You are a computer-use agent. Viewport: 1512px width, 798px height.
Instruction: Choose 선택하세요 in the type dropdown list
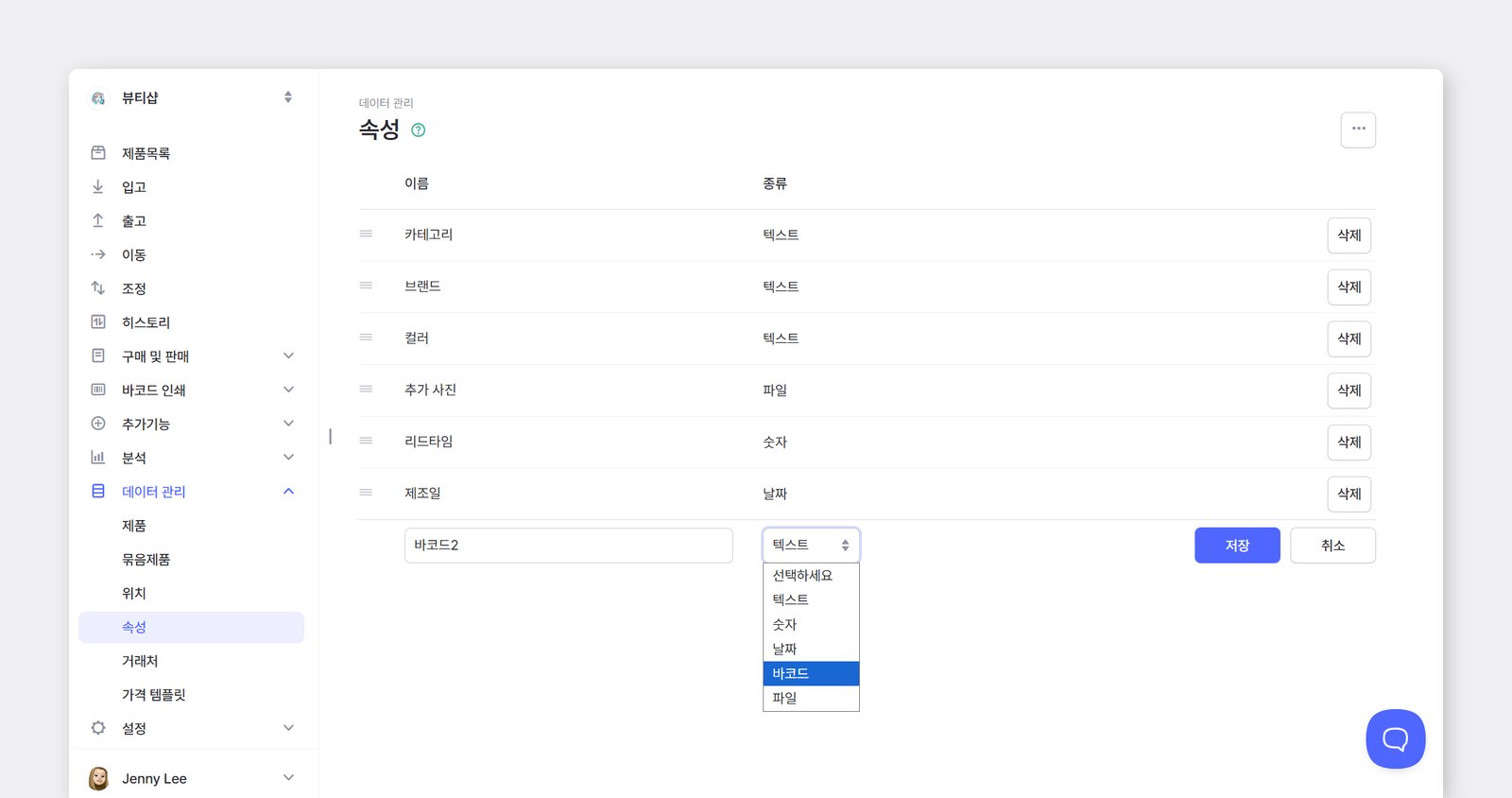(x=811, y=575)
